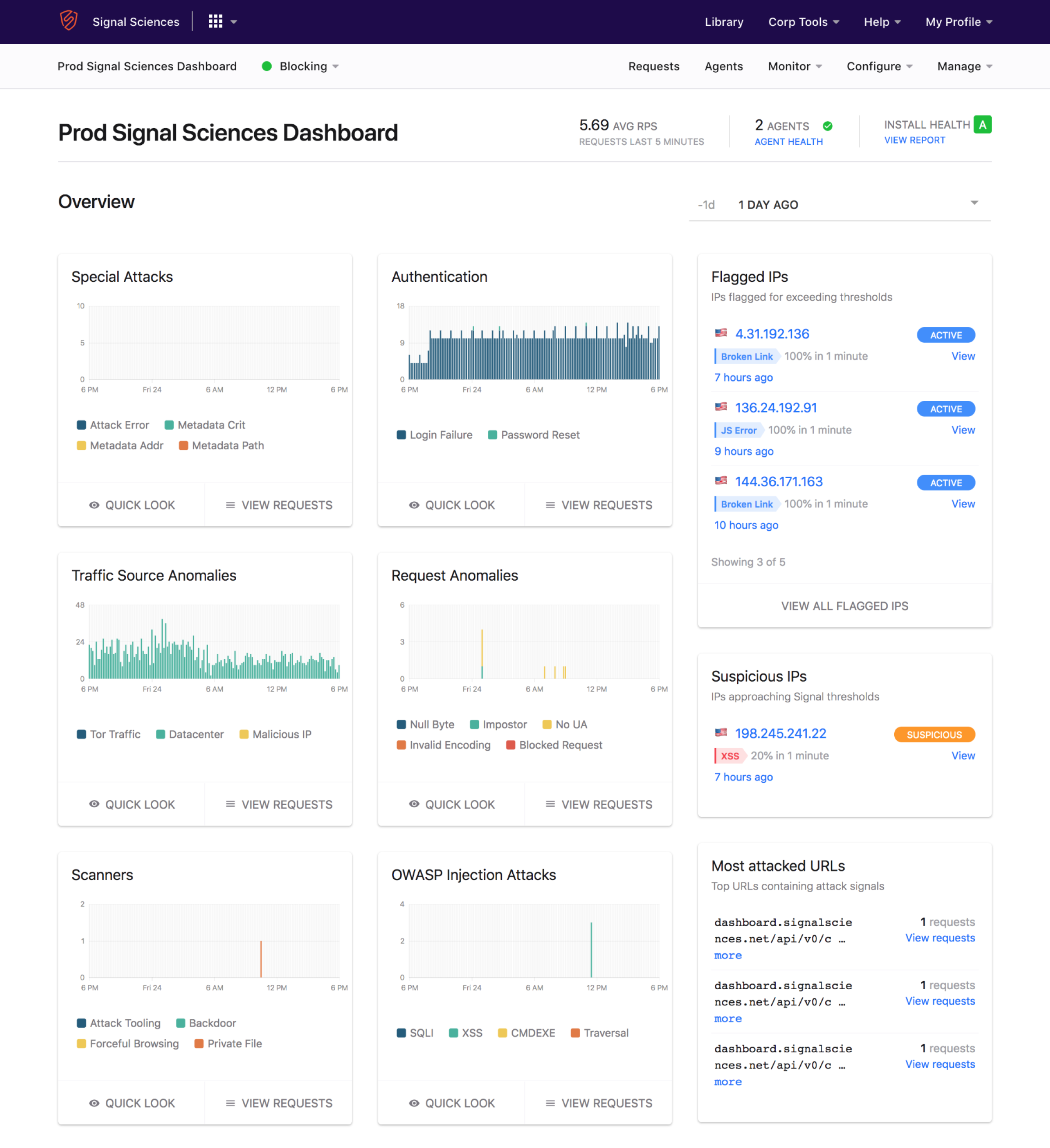Switch to the Requests section
This screenshot has height=1148, width=1050.
pyautogui.click(x=654, y=66)
